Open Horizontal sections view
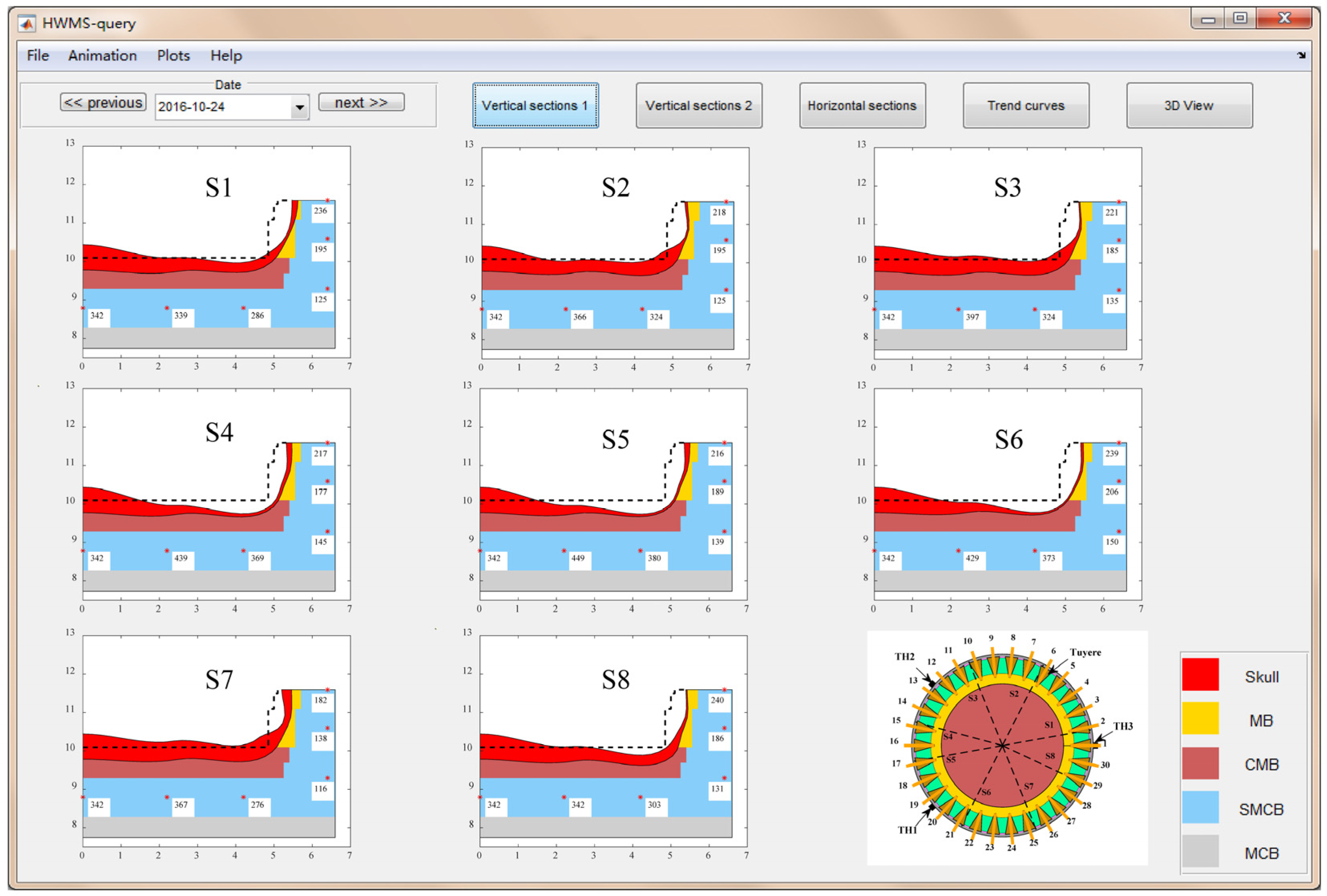This screenshot has width=1327, height=896. point(862,106)
